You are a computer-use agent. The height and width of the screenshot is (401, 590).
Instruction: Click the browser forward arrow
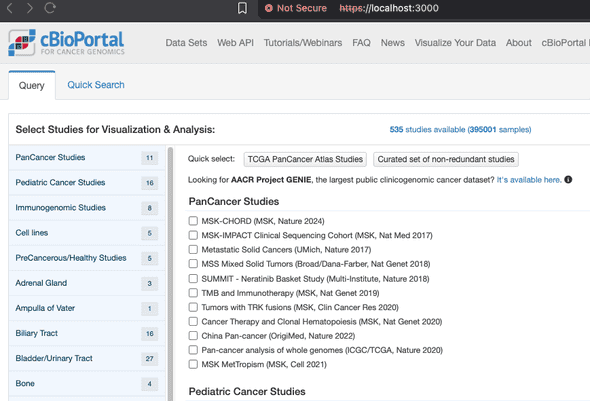click(x=30, y=8)
